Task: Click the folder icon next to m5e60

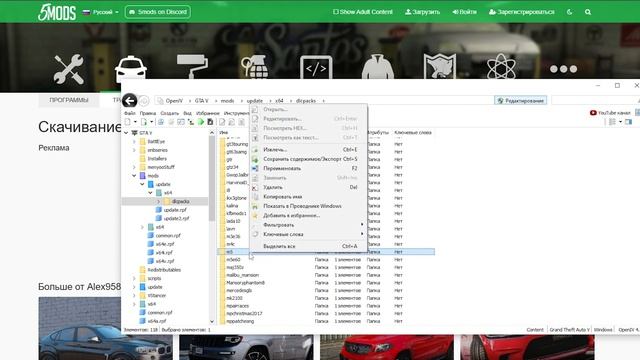Action: pos(222,260)
